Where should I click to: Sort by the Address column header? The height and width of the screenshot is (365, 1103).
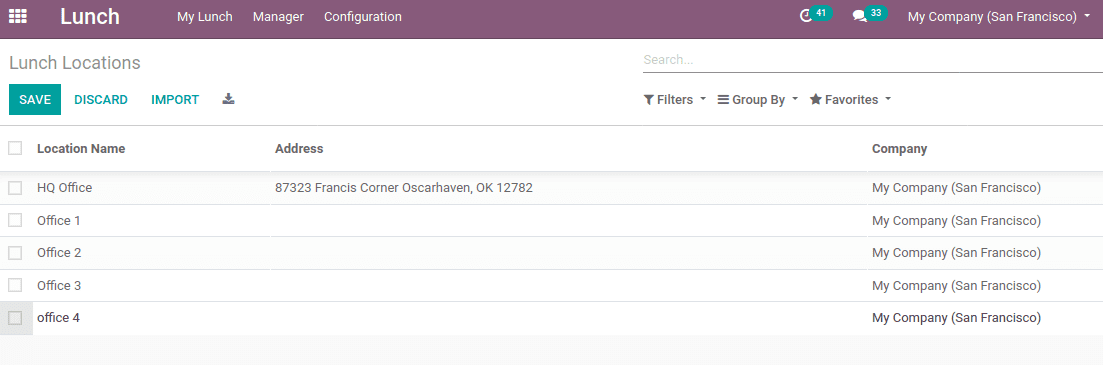tap(299, 148)
